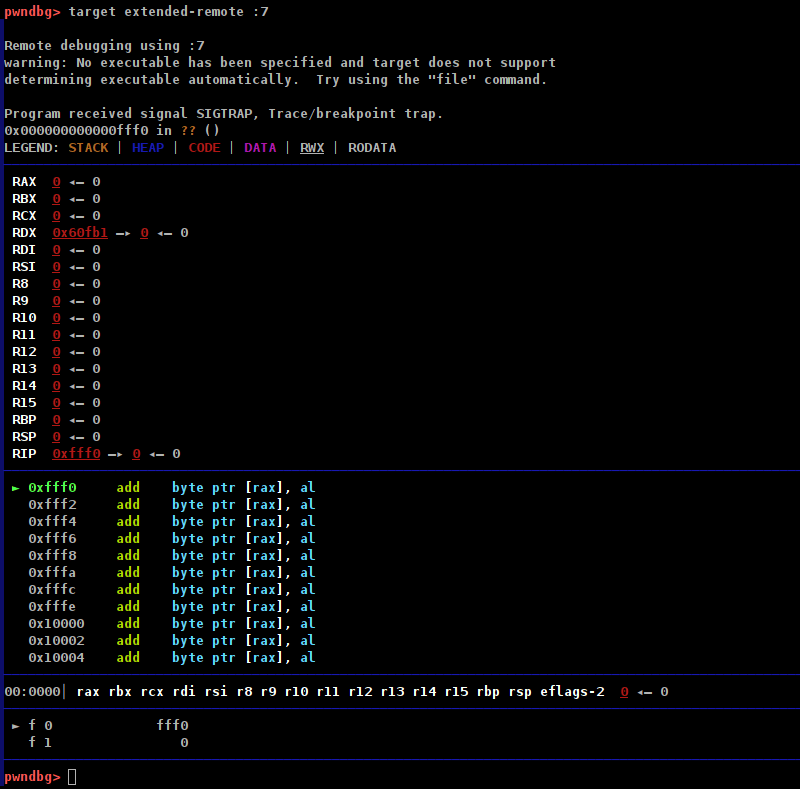Click the command input cursor at the bottom prompt
Image resolution: width=800 pixels, height=789 pixels.
point(72,777)
